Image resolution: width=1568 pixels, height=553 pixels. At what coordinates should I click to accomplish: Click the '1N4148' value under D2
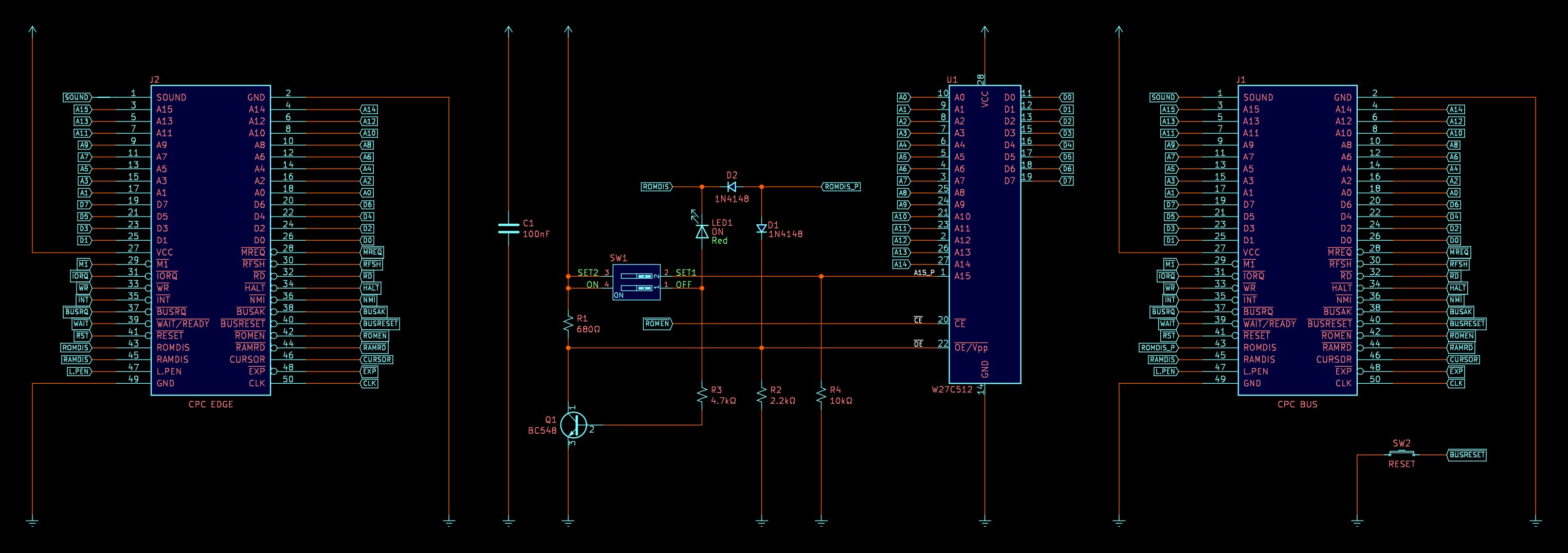[732, 199]
